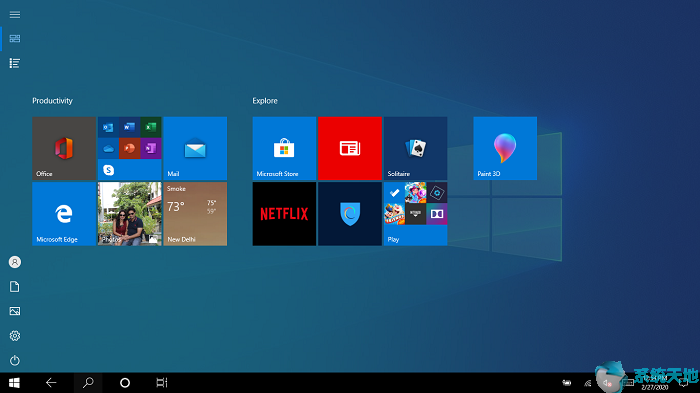Click the taskbar Back arrow
This screenshot has width=700, height=393.
point(51,383)
